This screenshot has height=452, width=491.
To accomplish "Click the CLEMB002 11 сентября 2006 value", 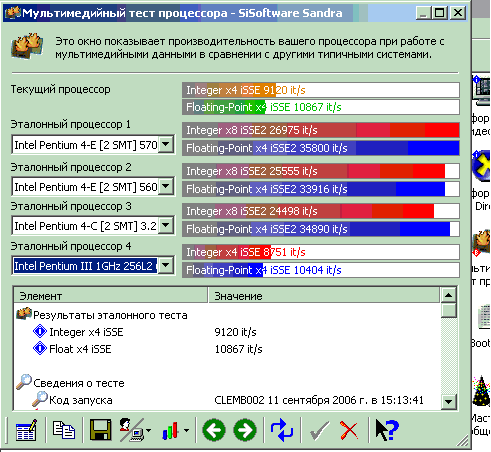I will [x=319, y=400].
